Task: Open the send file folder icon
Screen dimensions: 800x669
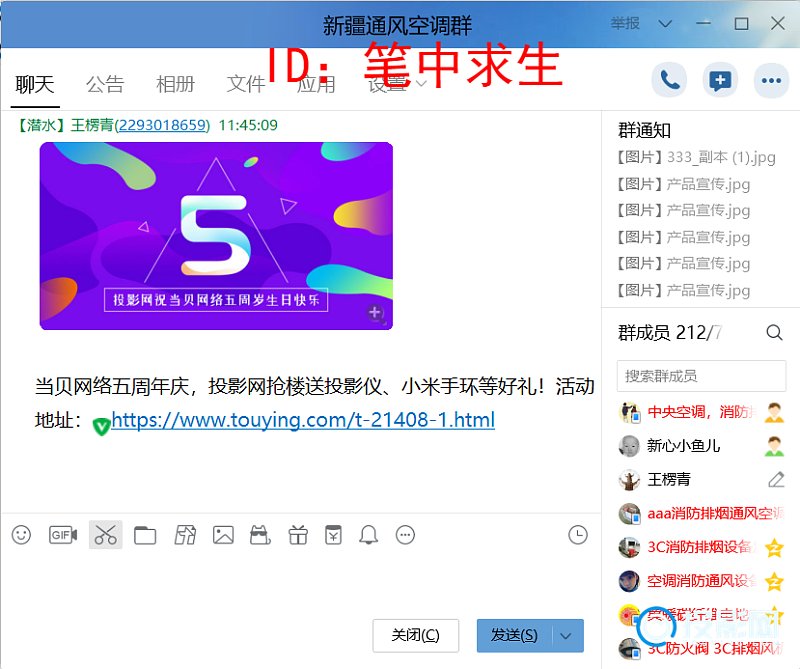Action: click(x=145, y=536)
